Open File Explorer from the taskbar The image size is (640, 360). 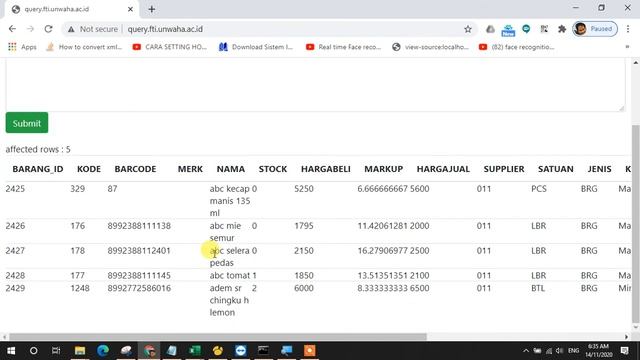click(80, 351)
